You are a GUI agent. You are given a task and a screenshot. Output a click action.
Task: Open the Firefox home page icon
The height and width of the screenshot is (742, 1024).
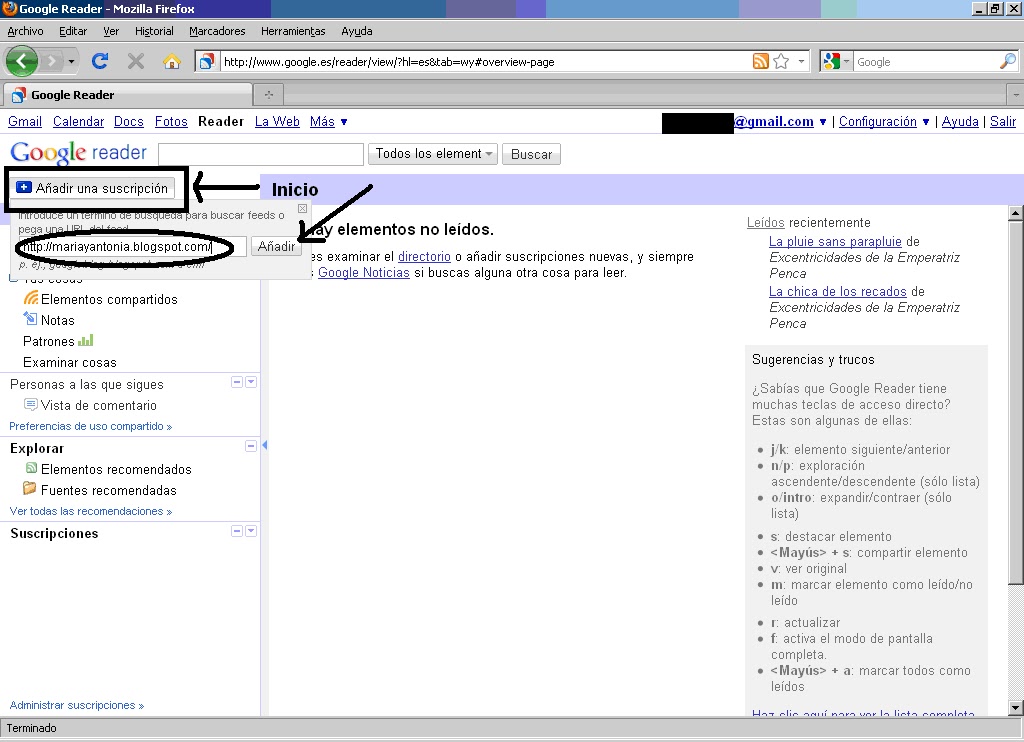(172, 61)
